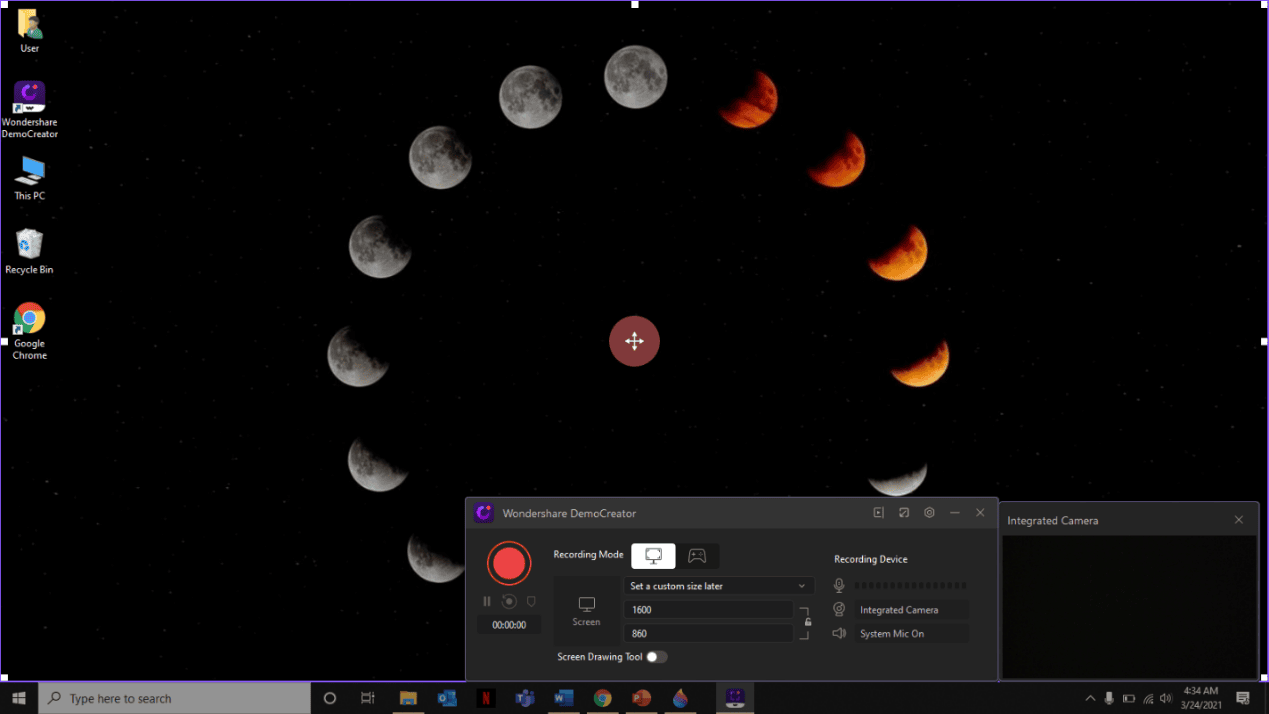Open Word from the taskbar
Viewport: 1269px width, 714px height.
[x=564, y=698]
